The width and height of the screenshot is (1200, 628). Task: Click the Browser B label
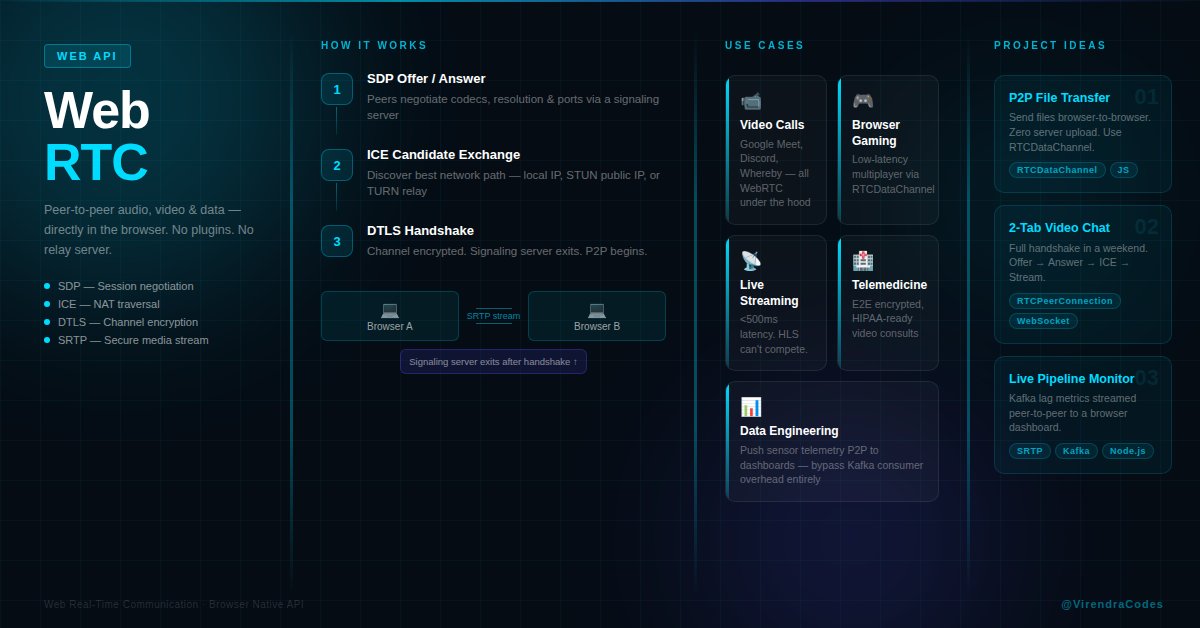coord(597,326)
